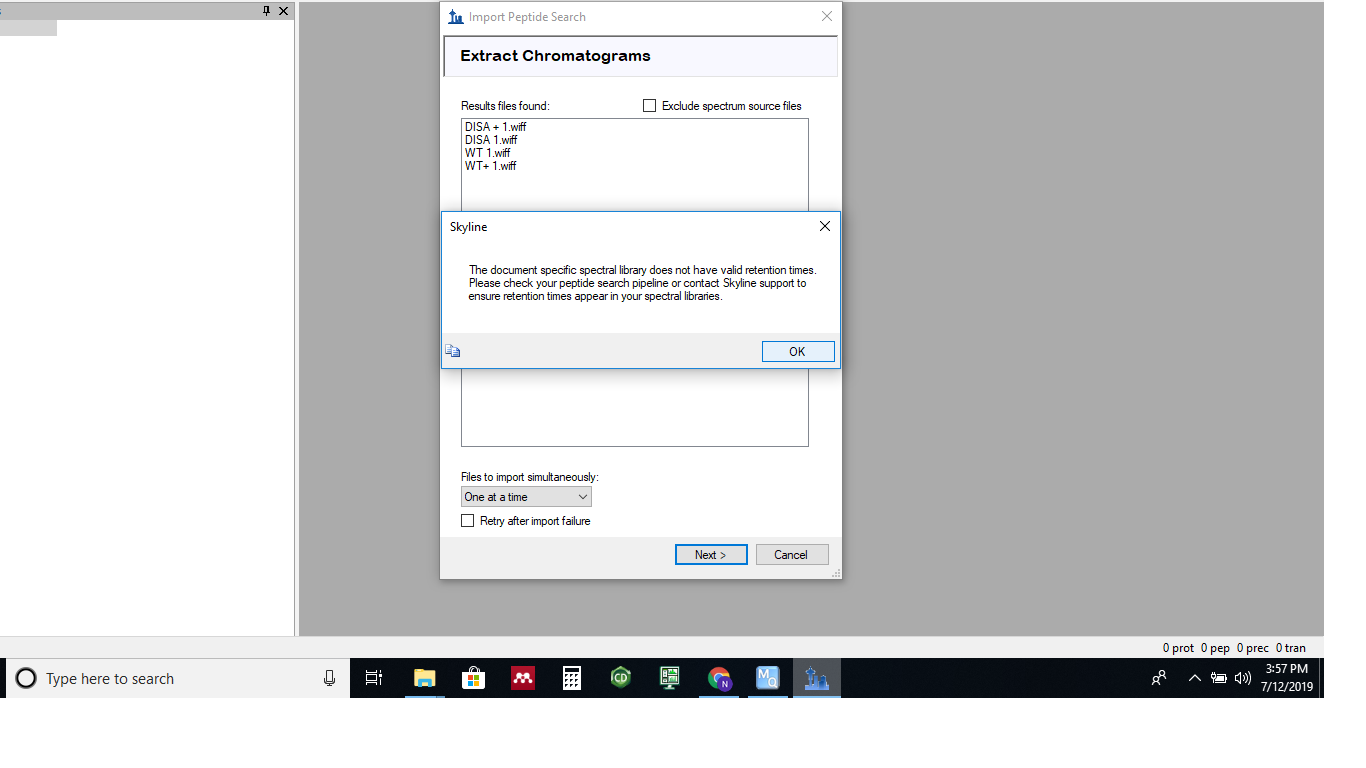Viewport: 1366px width, 768px height.
Task: Enable Exclude spectrum source files checkbox
Action: [x=650, y=106]
